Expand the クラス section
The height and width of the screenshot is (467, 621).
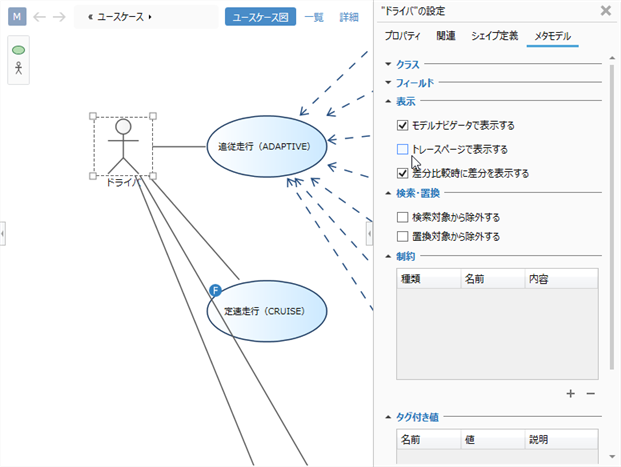pyautogui.click(x=388, y=64)
